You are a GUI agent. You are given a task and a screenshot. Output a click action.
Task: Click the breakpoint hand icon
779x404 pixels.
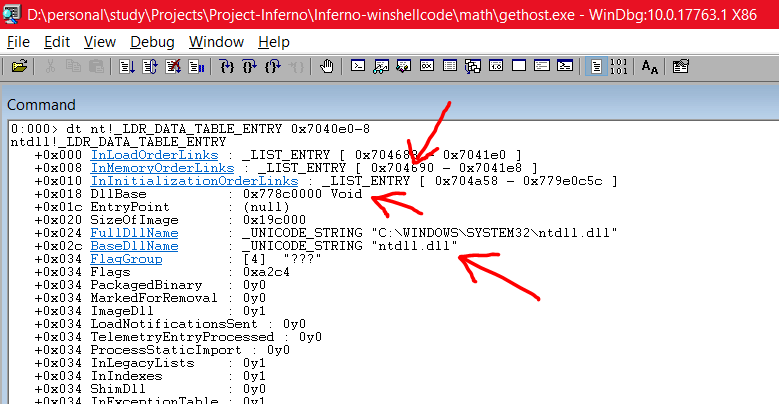pyautogui.click(x=326, y=66)
